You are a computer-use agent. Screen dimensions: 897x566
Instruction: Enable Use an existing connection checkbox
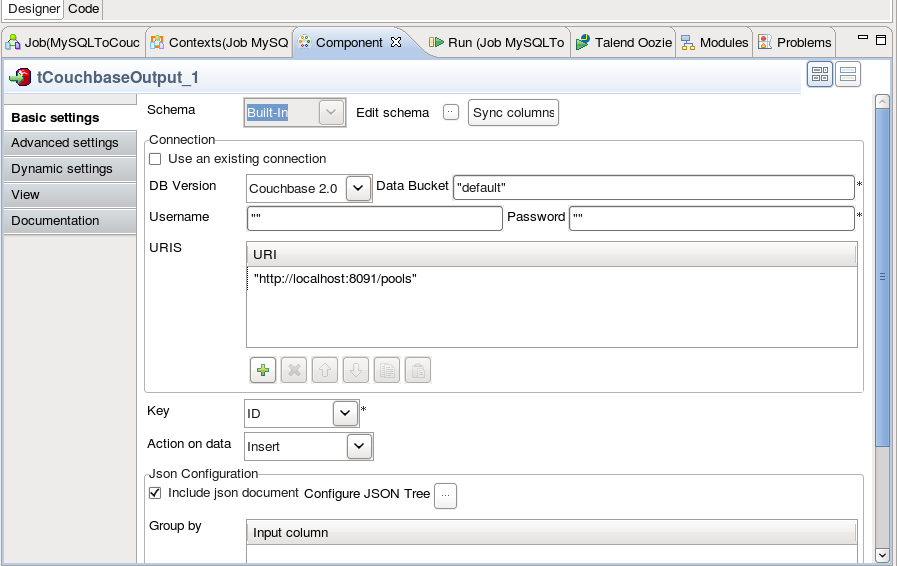[155, 159]
